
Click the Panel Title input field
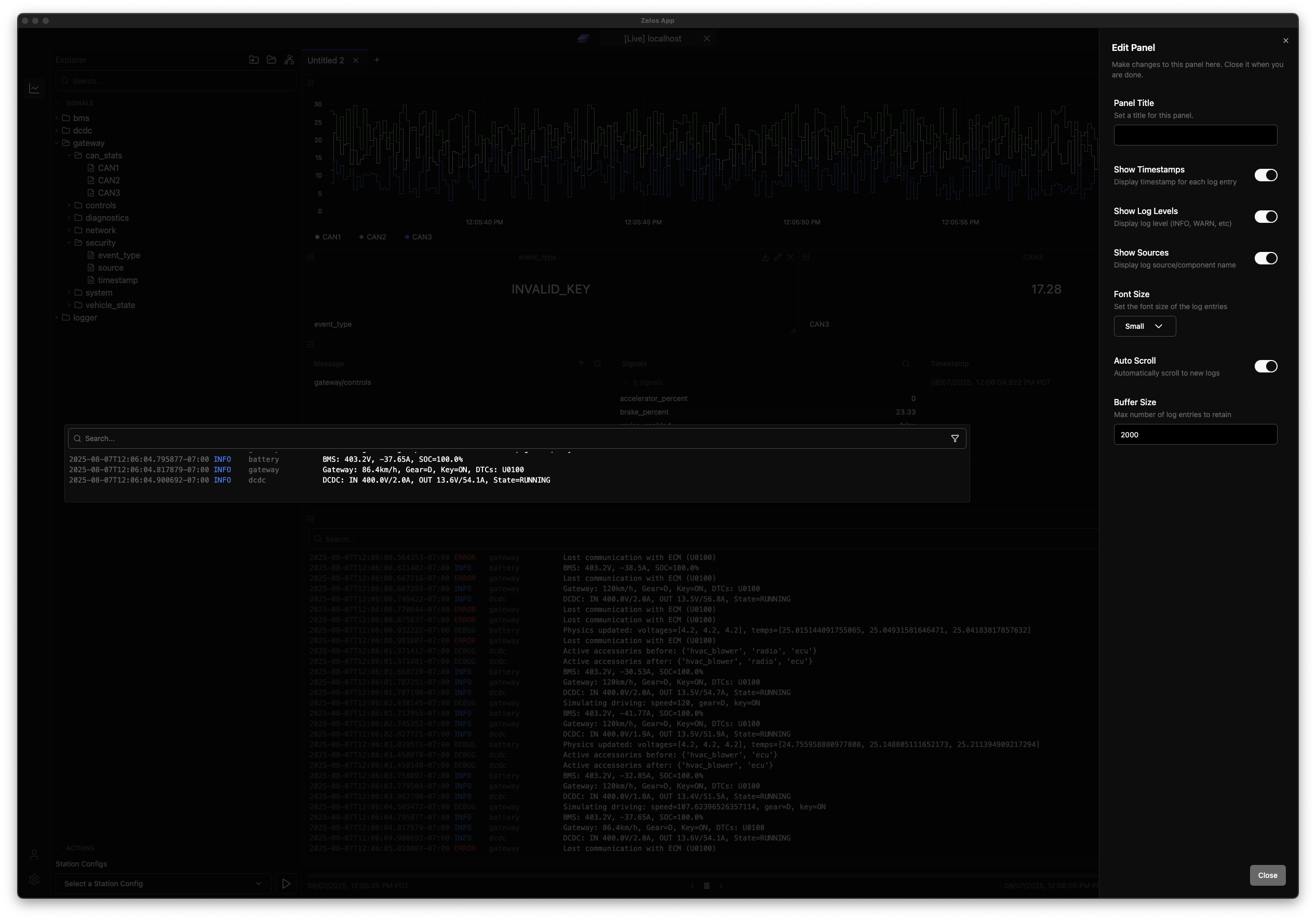click(x=1195, y=135)
